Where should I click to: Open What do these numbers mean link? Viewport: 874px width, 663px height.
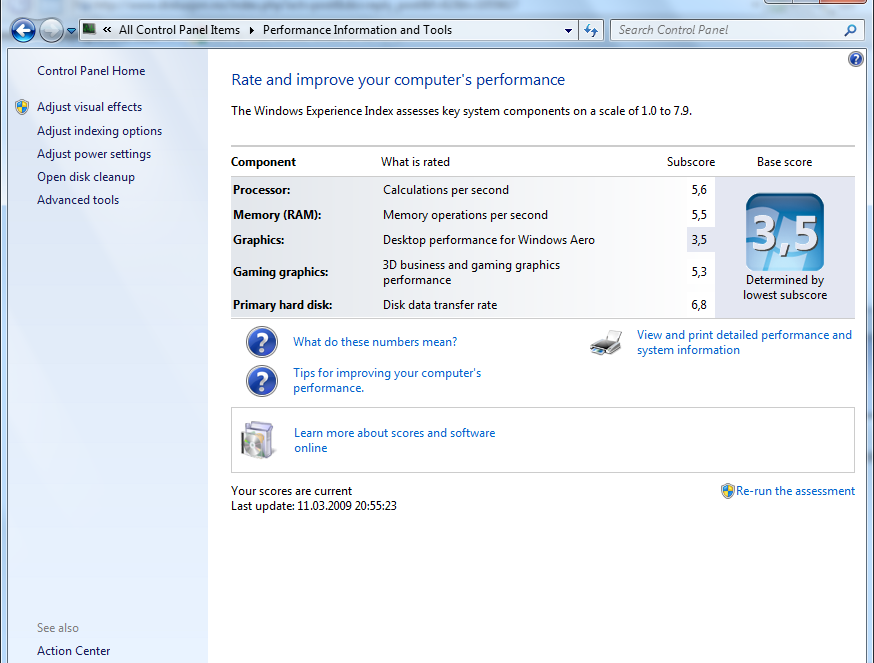click(375, 342)
